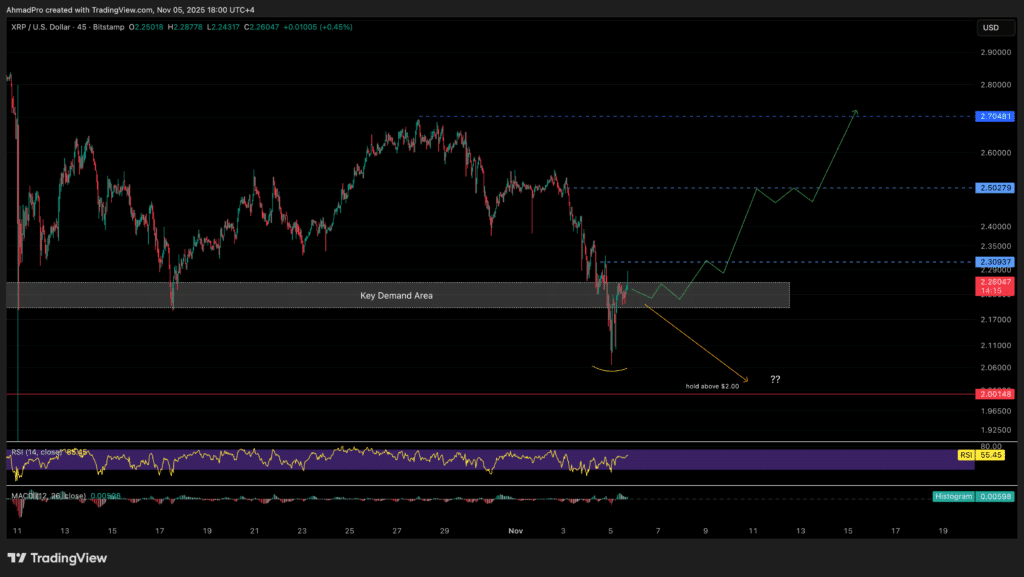Click the red 2.00148 price level label
Image resolution: width=1024 pixels, height=577 pixels.
click(x=994, y=395)
